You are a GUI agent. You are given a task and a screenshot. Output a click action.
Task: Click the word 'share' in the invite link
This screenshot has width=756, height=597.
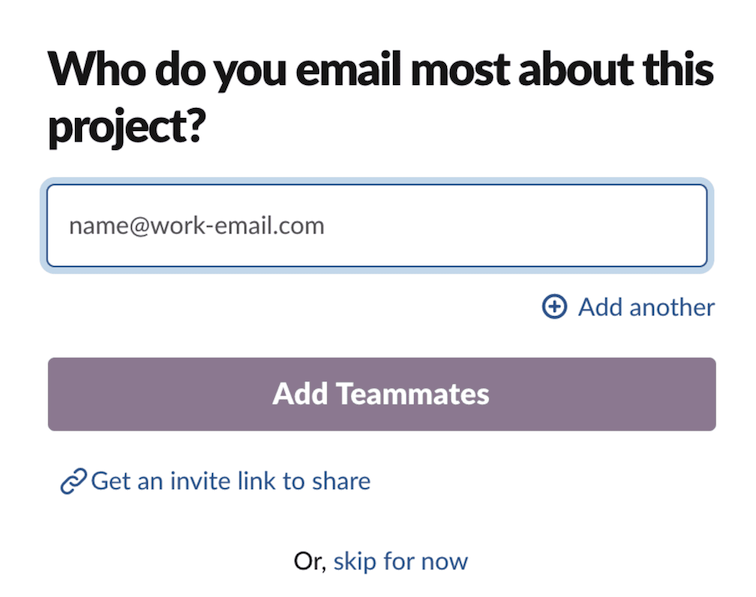(x=341, y=481)
